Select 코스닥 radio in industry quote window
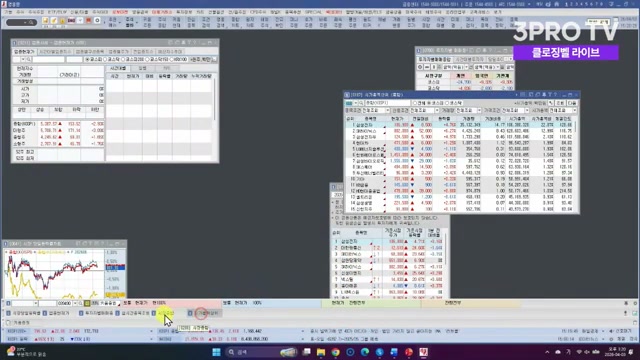This screenshot has width=640, height=360. [106, 60]
